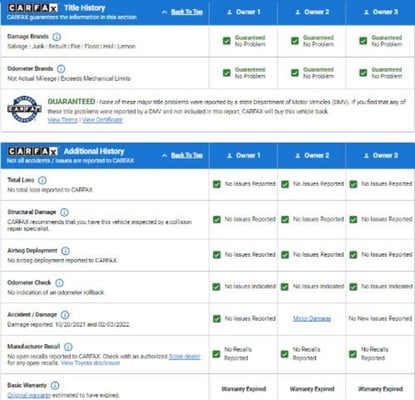Click Airbag Deployment Owner 3 checkmark
The width and height of the screenshot is (415, 400).
pos(353,255)
